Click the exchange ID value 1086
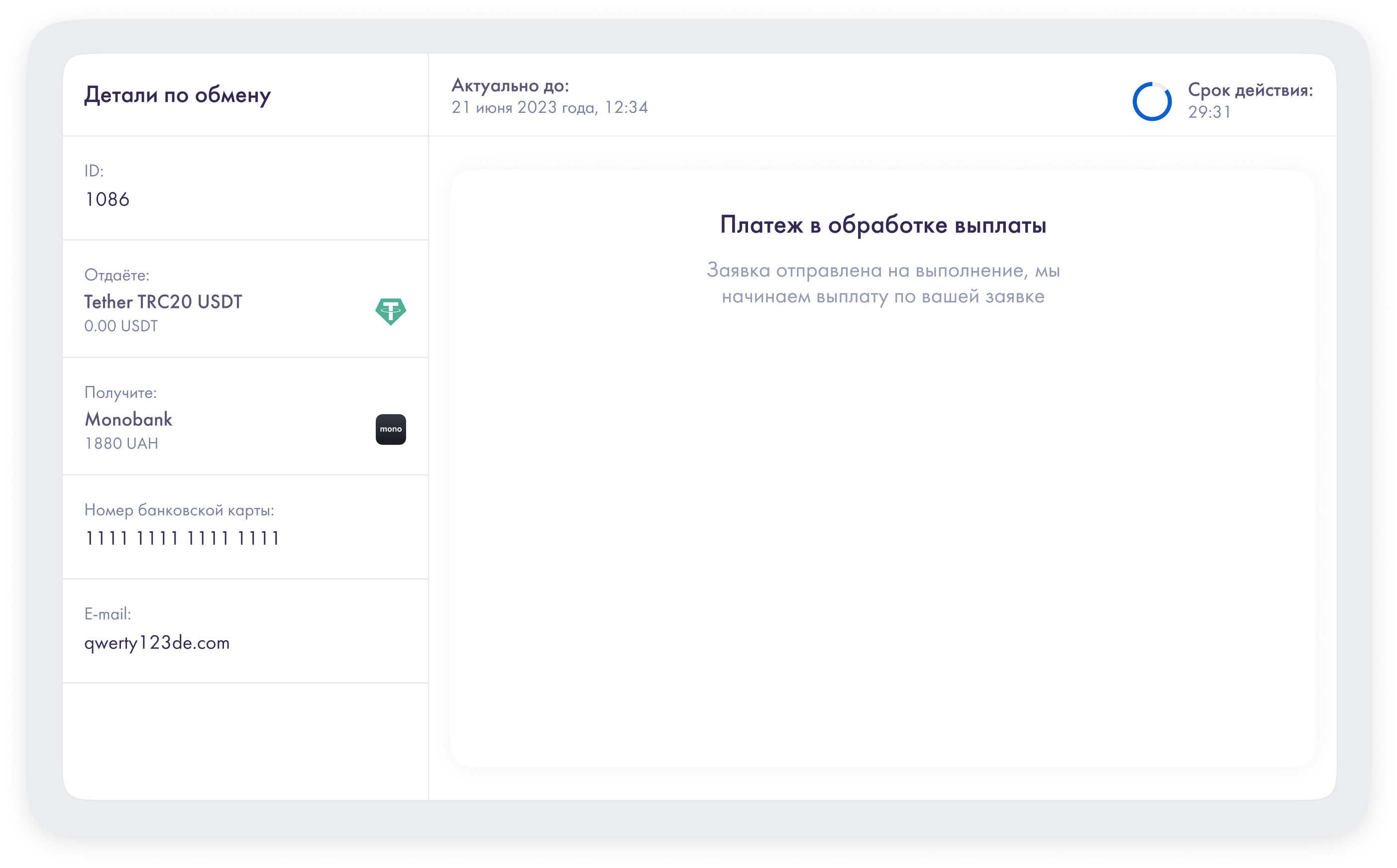 pyautogui.click(x=107, y=199)
